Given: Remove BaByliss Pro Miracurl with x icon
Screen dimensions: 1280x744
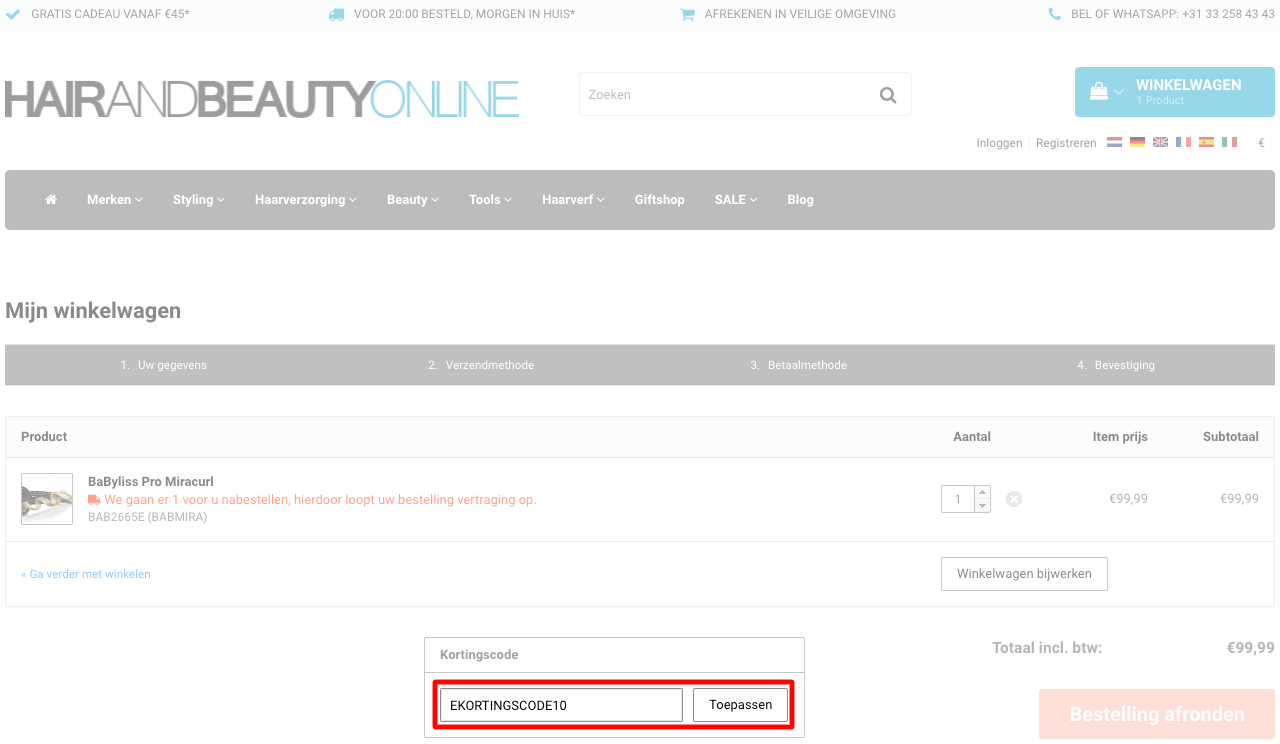Looking at the screenshot, I should [x=1014, y=498].
